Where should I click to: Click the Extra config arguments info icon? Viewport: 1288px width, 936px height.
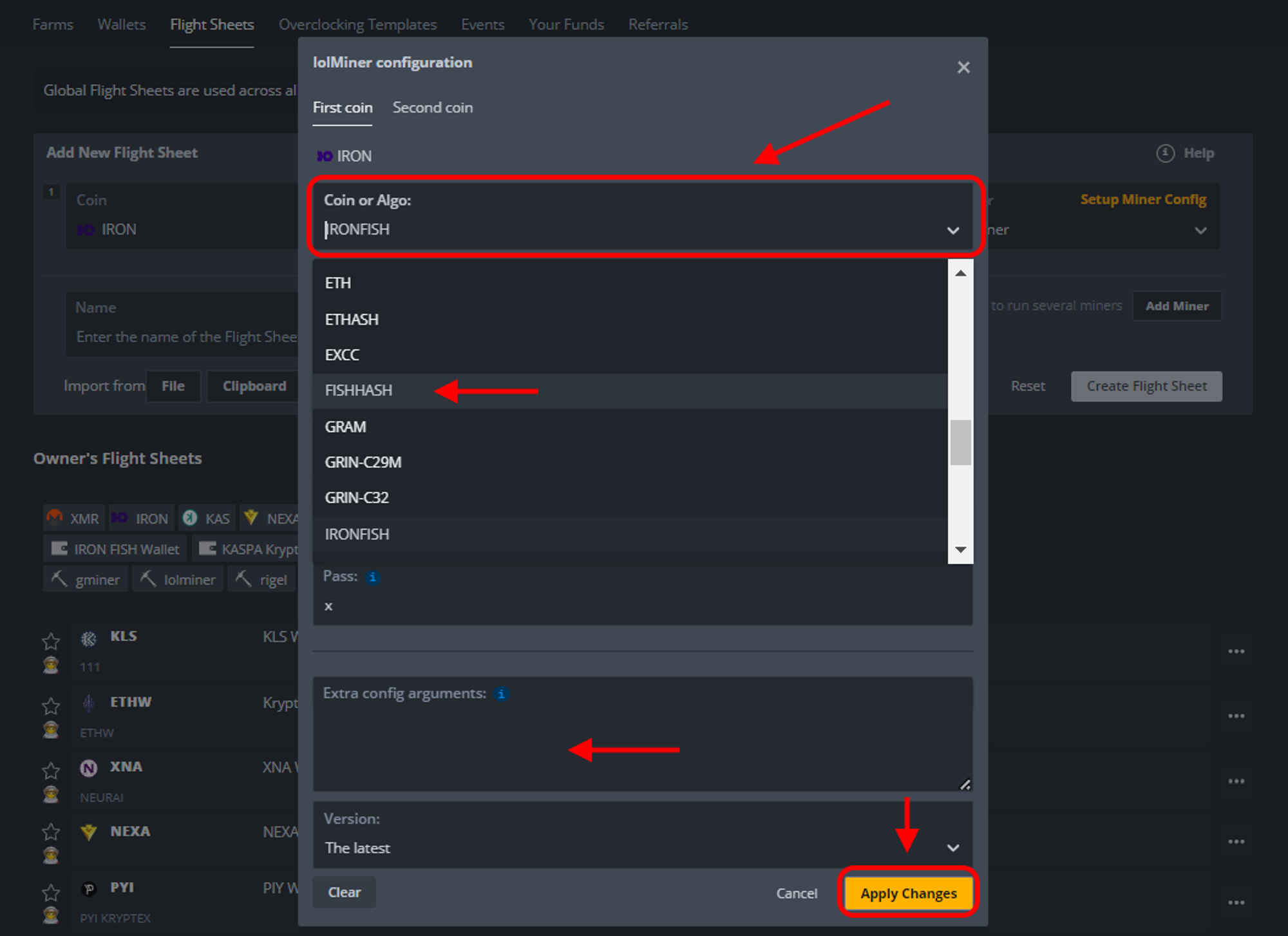click(x=501, y=694)
